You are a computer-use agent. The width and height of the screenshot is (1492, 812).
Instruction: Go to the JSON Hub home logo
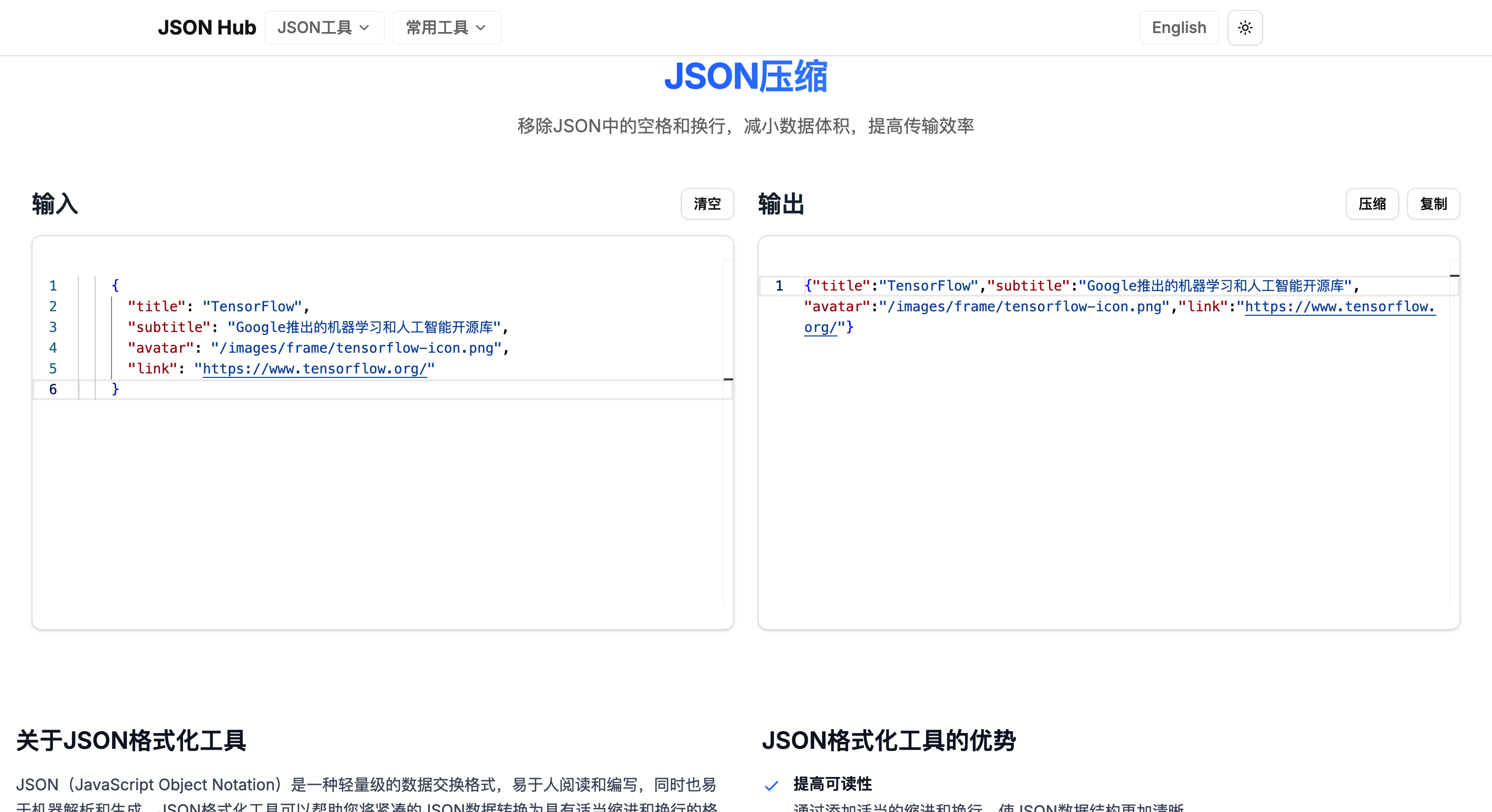[x=206, y=27]
